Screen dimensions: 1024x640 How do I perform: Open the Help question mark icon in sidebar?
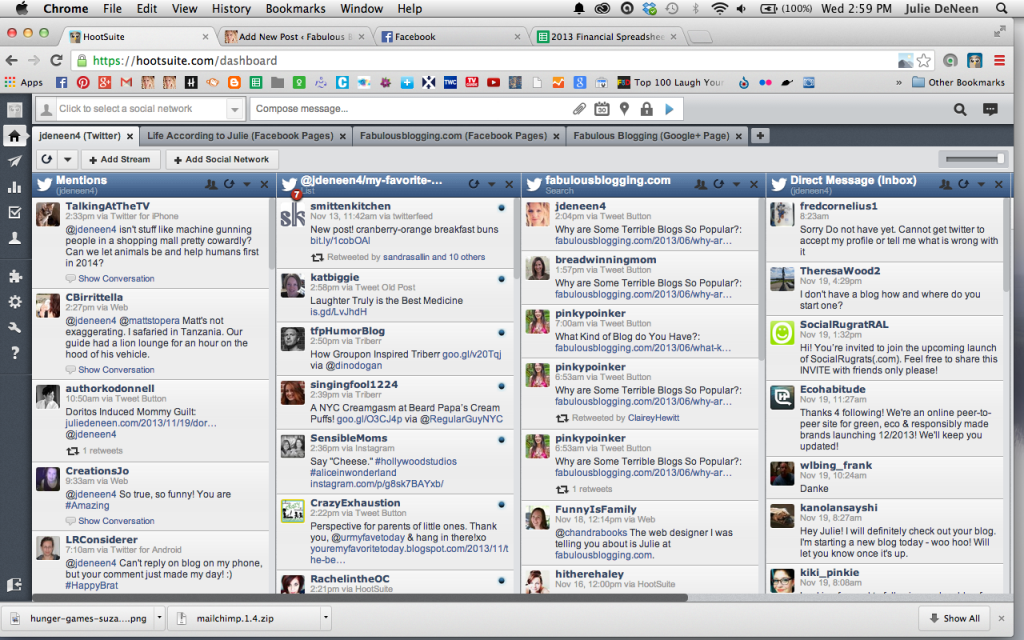click(14, 353)
